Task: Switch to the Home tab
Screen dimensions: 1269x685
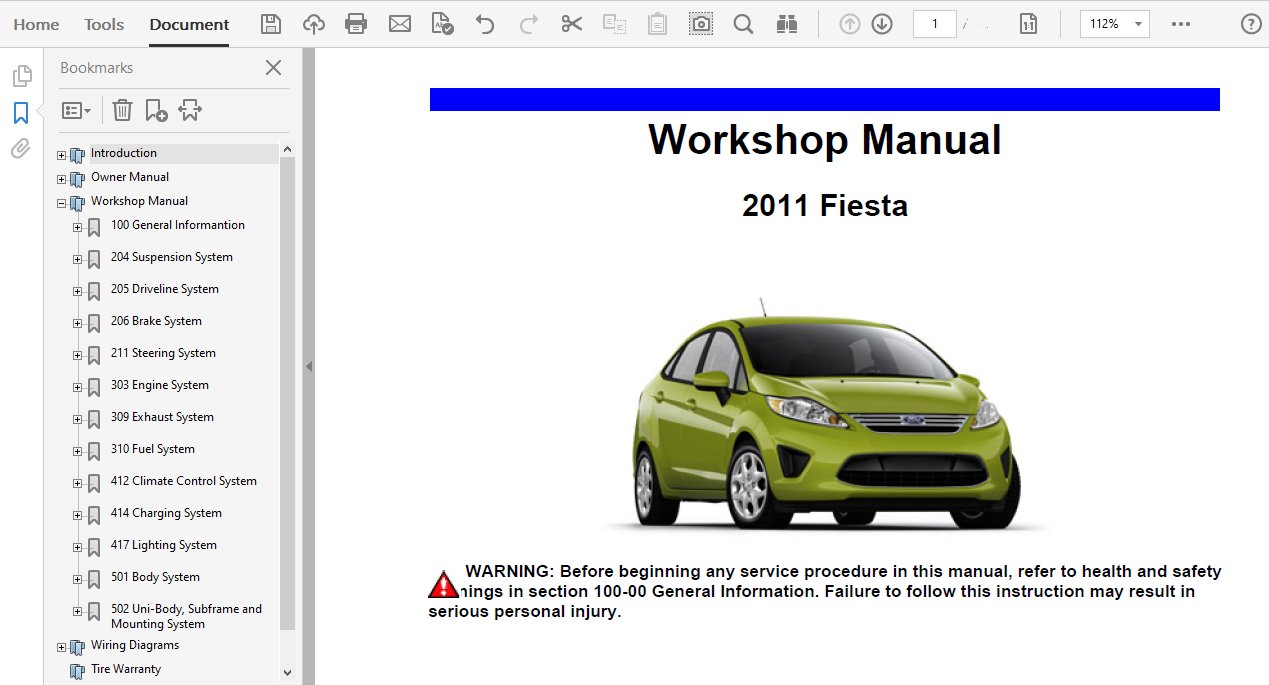Action: coord(36,24)
